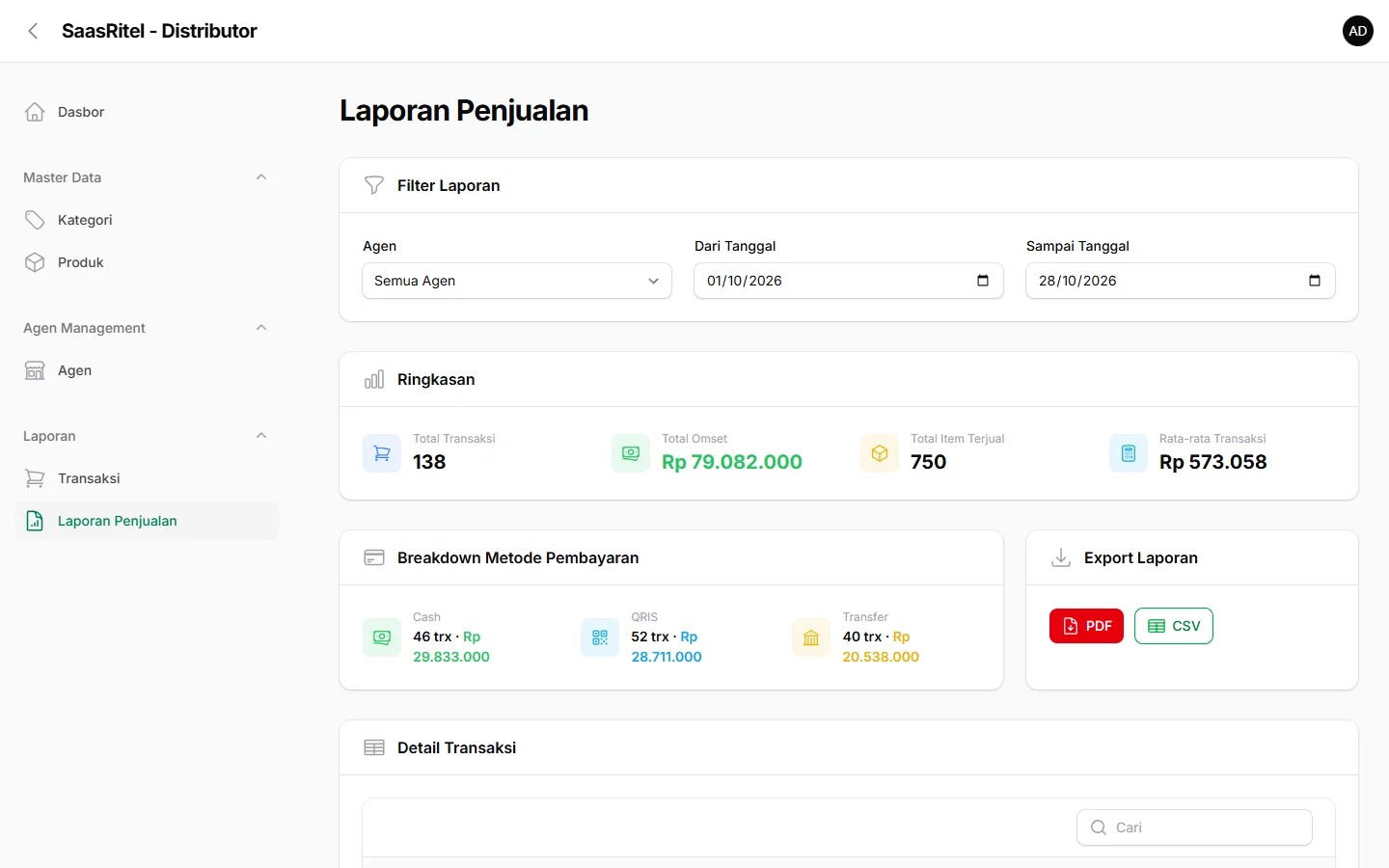Viewport: 1389px width, 868px height.
Task: Click the QRIS QR code icon
Action: (x=600, y=637)
